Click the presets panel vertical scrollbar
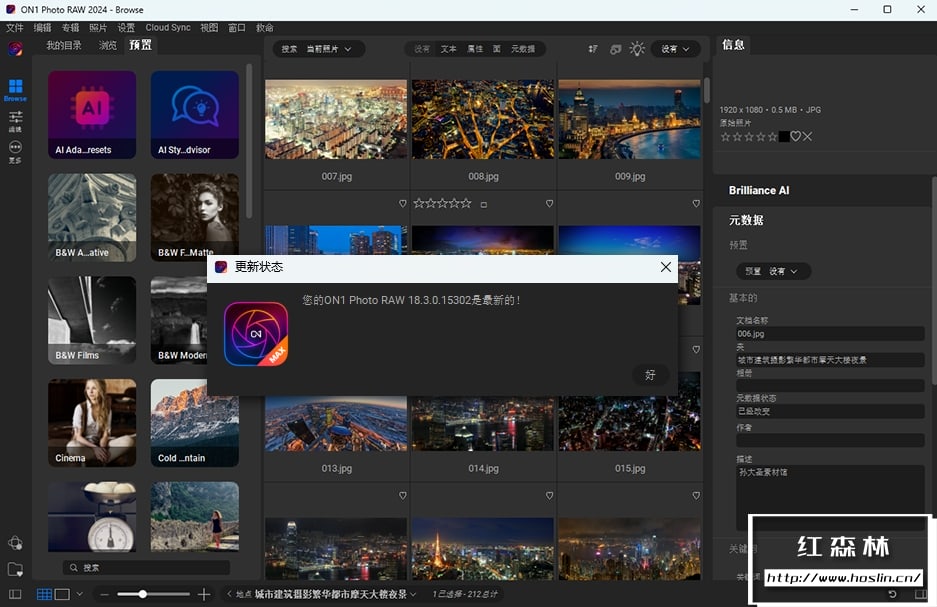937x607 pixels. pos(249,141)
